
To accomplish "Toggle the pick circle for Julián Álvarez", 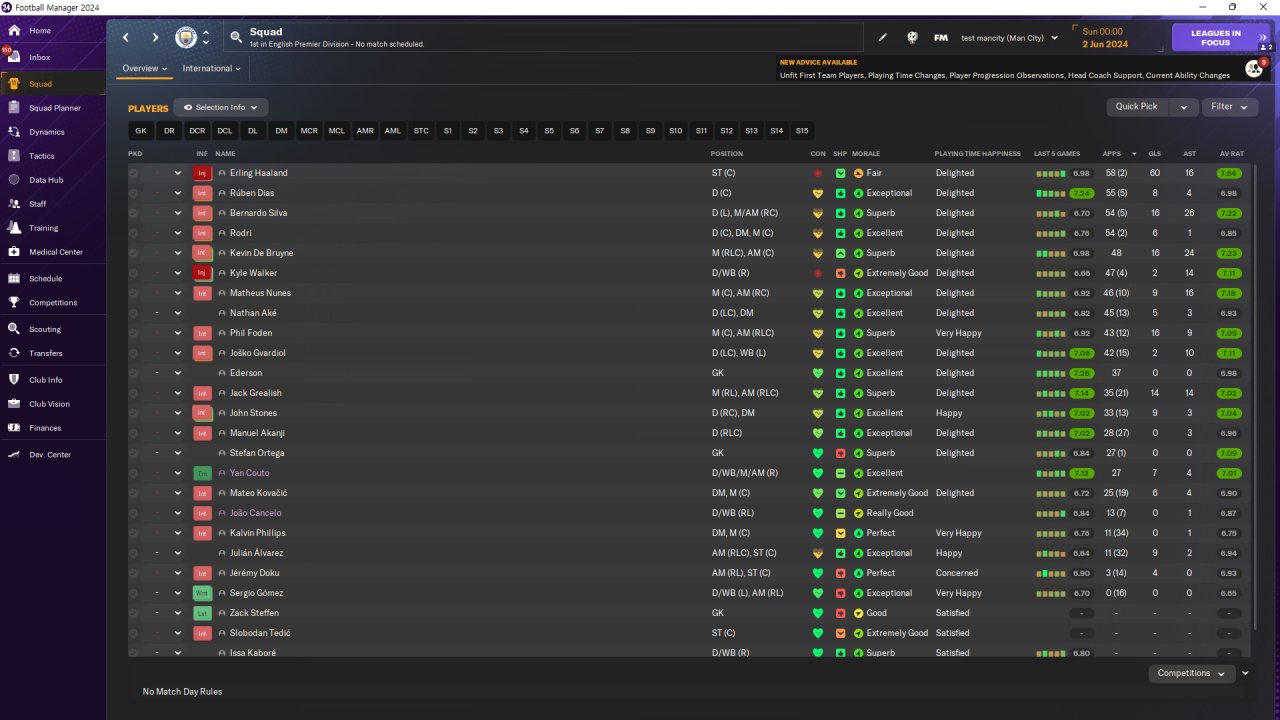I will pyautogui.click(x=133, y=553).
